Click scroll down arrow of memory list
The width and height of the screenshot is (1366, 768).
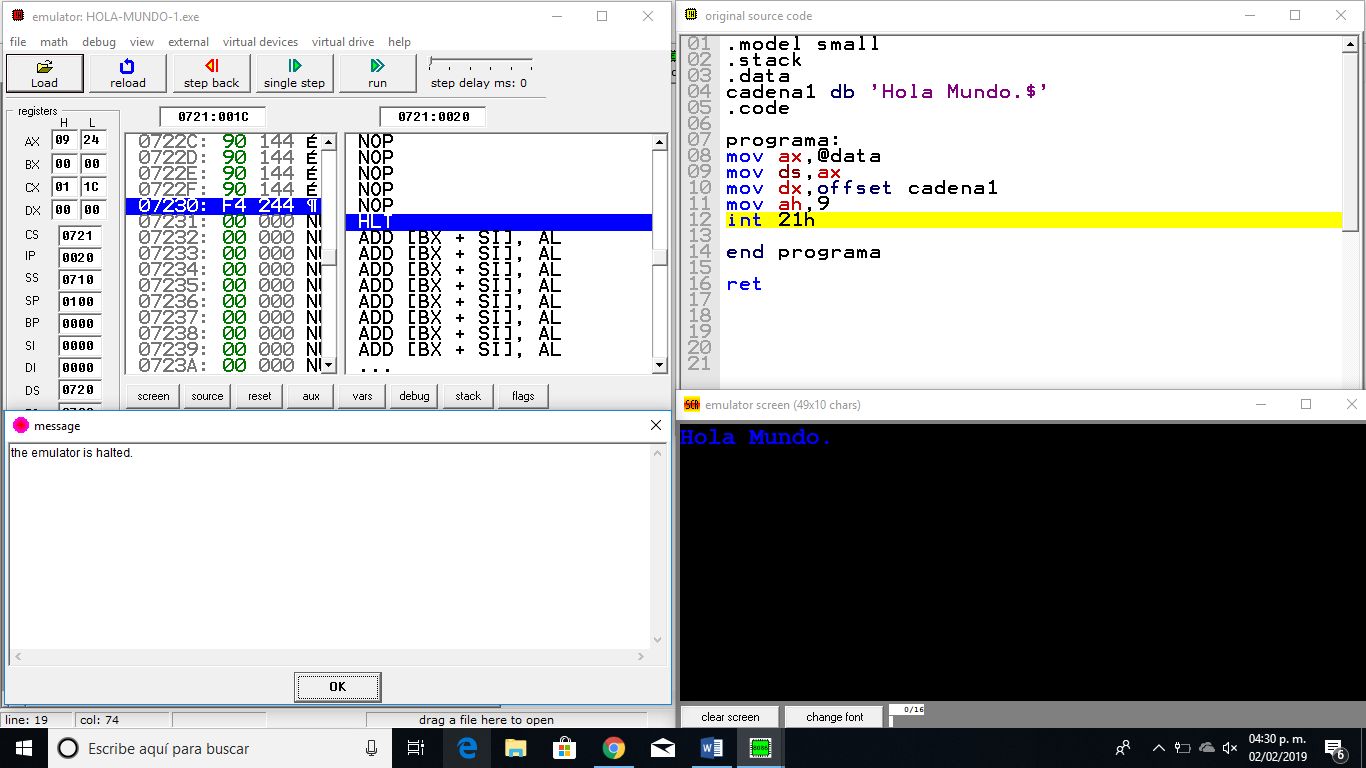point(329,365)
